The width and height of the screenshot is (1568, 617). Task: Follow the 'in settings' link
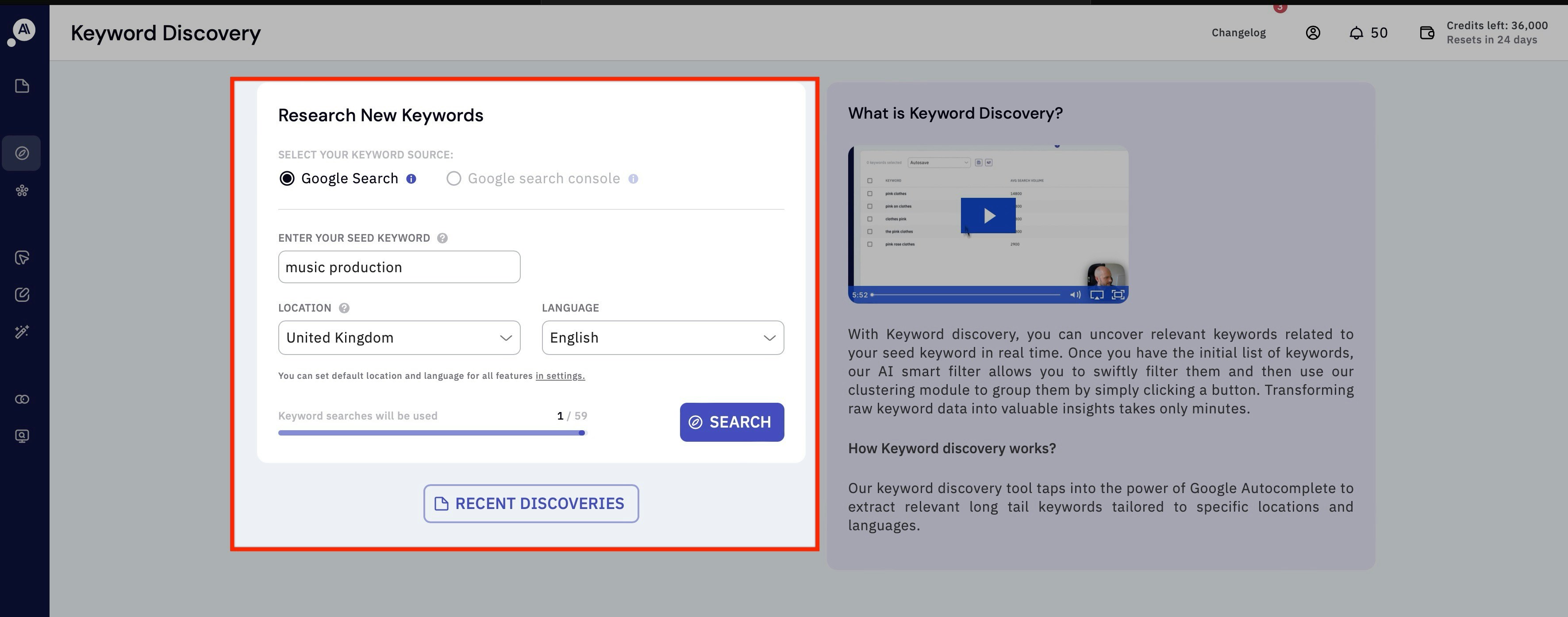pos(560,376)
